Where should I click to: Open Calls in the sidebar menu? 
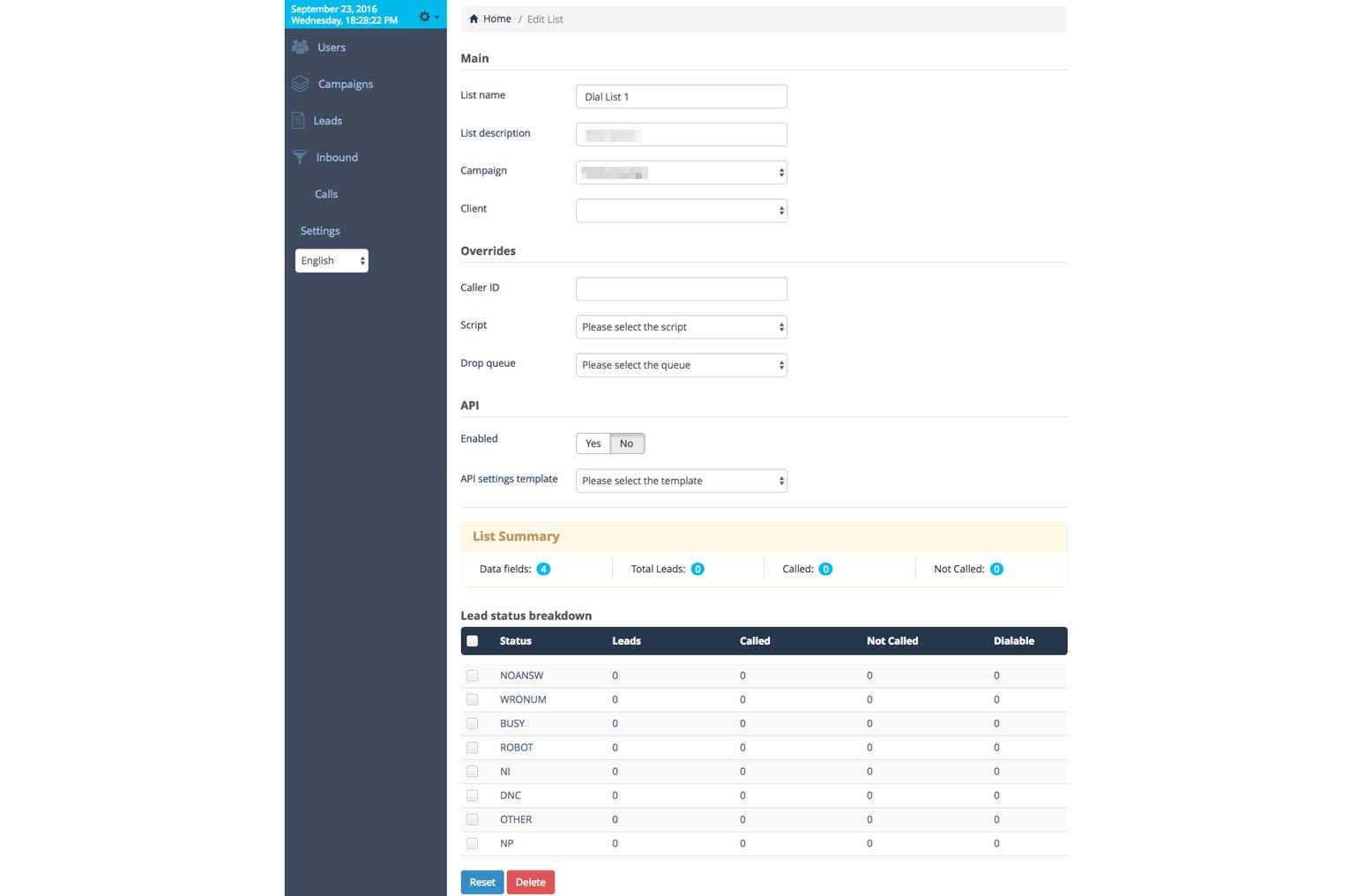coord(326,194)
